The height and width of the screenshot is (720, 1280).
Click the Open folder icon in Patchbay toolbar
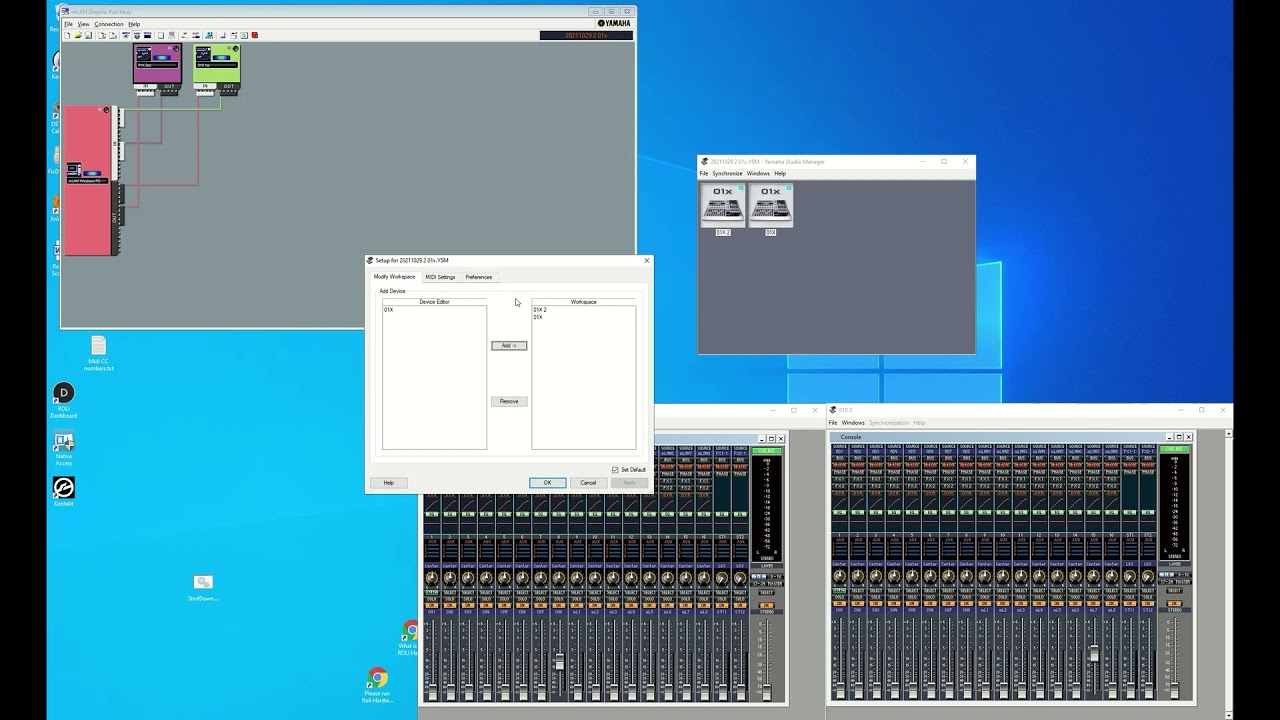78,35
